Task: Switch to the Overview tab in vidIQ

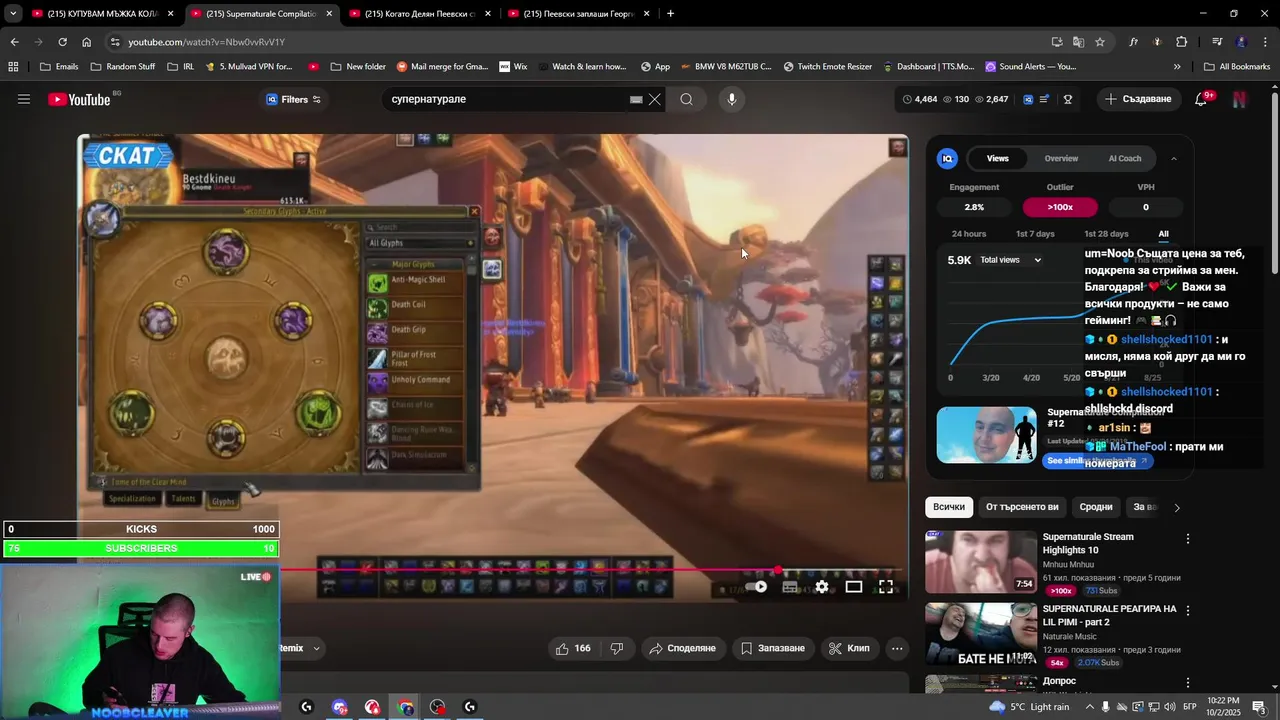Action: click(x=1061, y=158)
